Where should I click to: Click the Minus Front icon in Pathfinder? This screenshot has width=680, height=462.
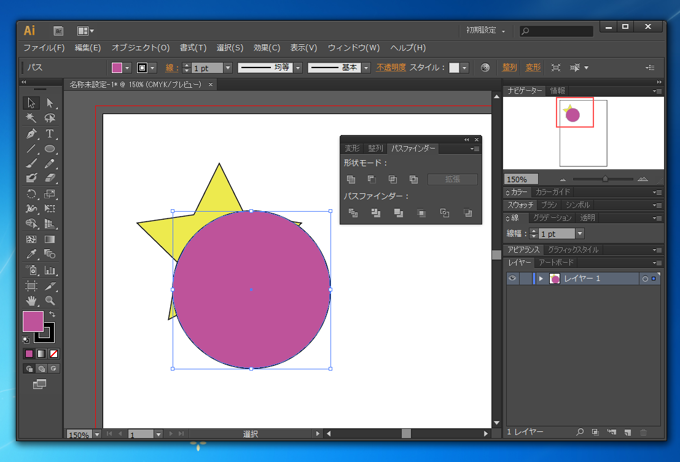click(372, 179)
